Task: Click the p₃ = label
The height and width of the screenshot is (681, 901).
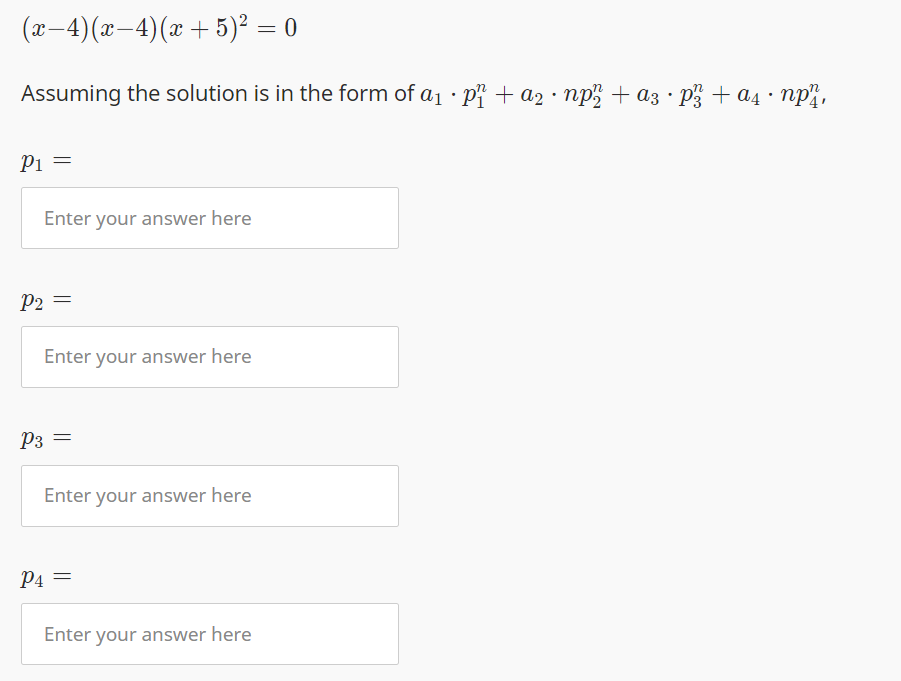Action: (43, 437)
